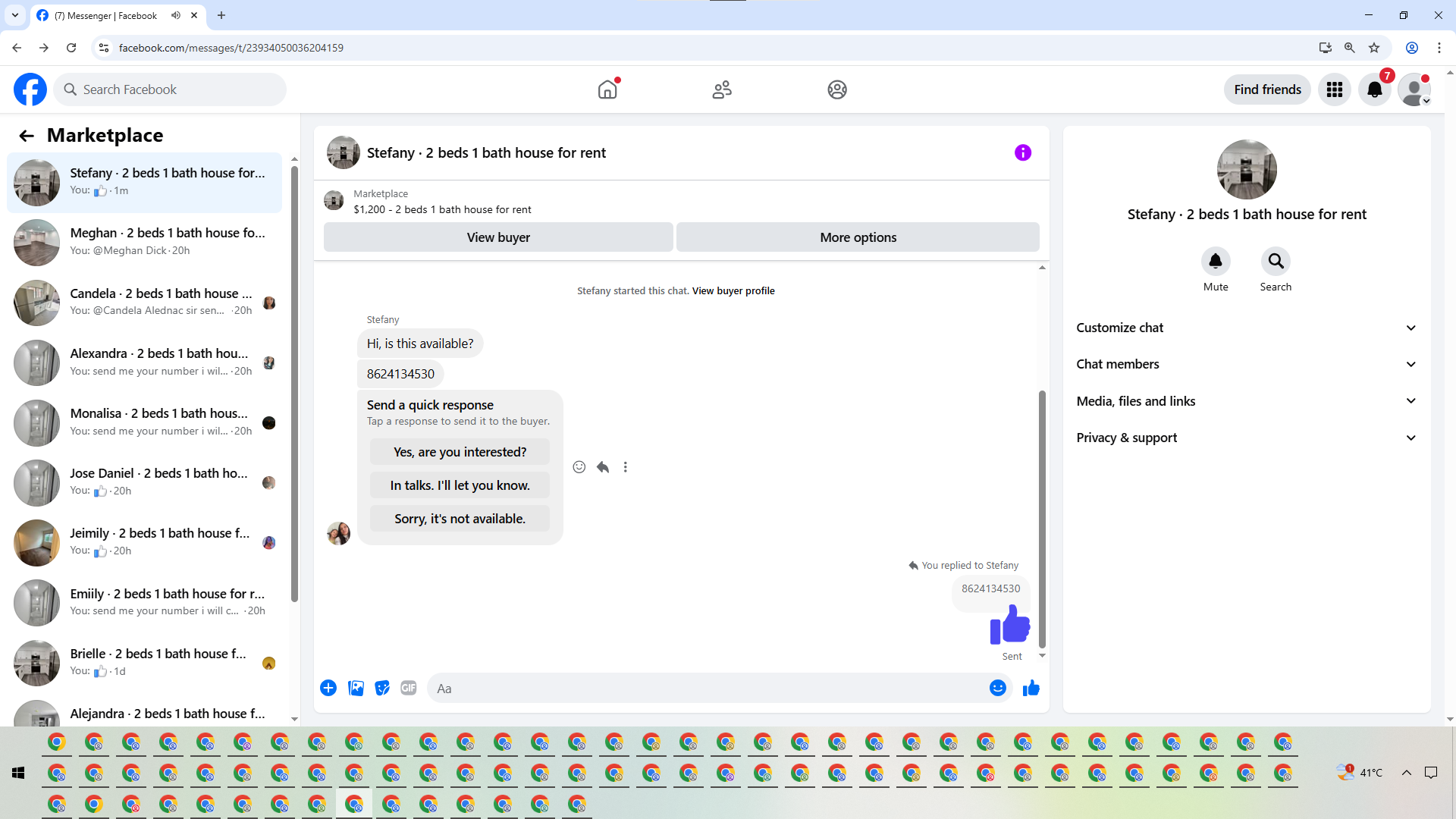Send quick response 'Sorry, it's not available.'
This screenshot has width=1456, height=819.
pos(460,519)
